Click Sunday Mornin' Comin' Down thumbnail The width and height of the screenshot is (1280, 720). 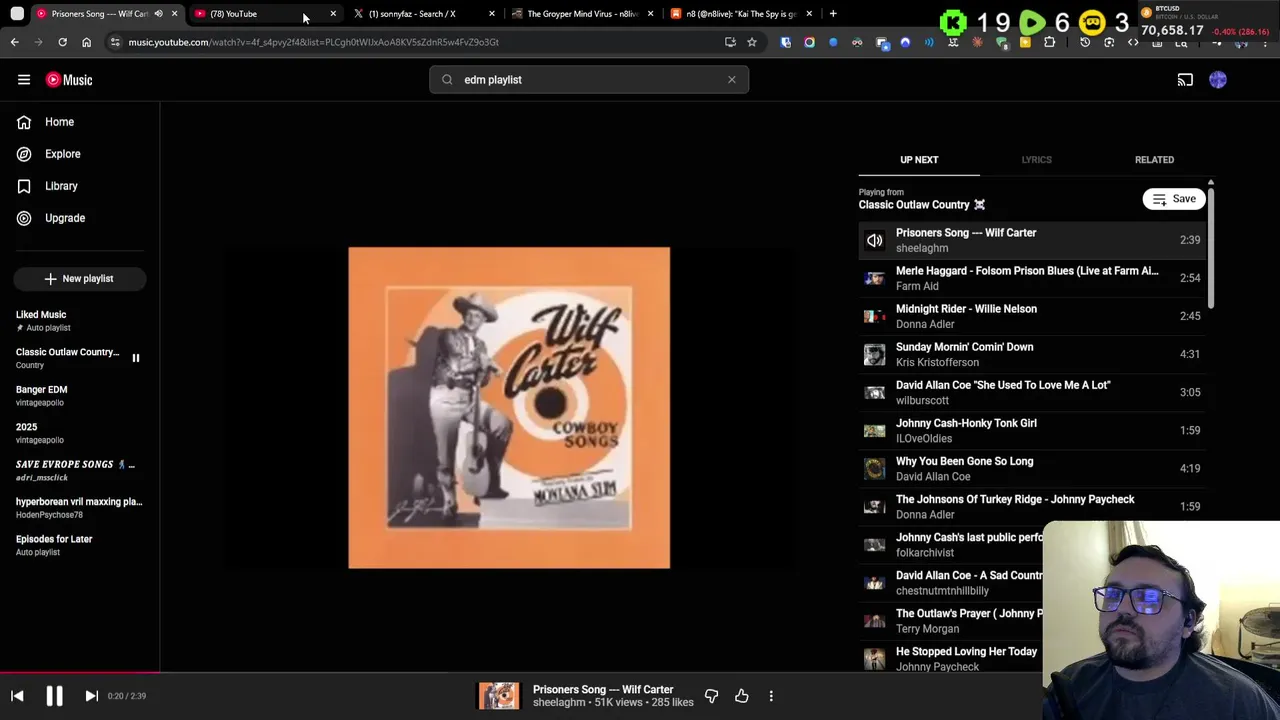click(x=875, y=354)
